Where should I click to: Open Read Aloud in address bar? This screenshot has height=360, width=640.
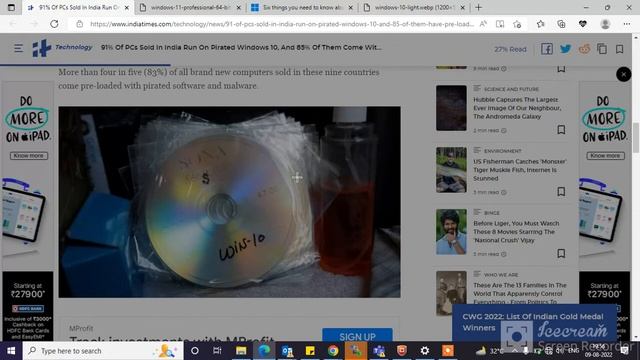(x=483, y=24)
